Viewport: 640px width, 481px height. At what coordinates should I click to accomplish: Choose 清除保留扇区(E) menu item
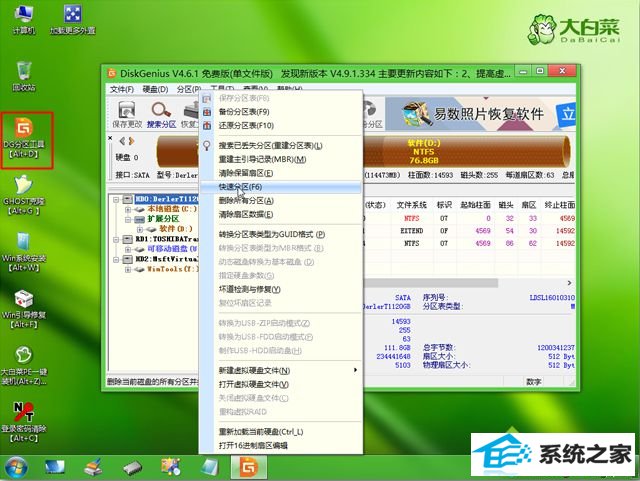coord(281,173)
